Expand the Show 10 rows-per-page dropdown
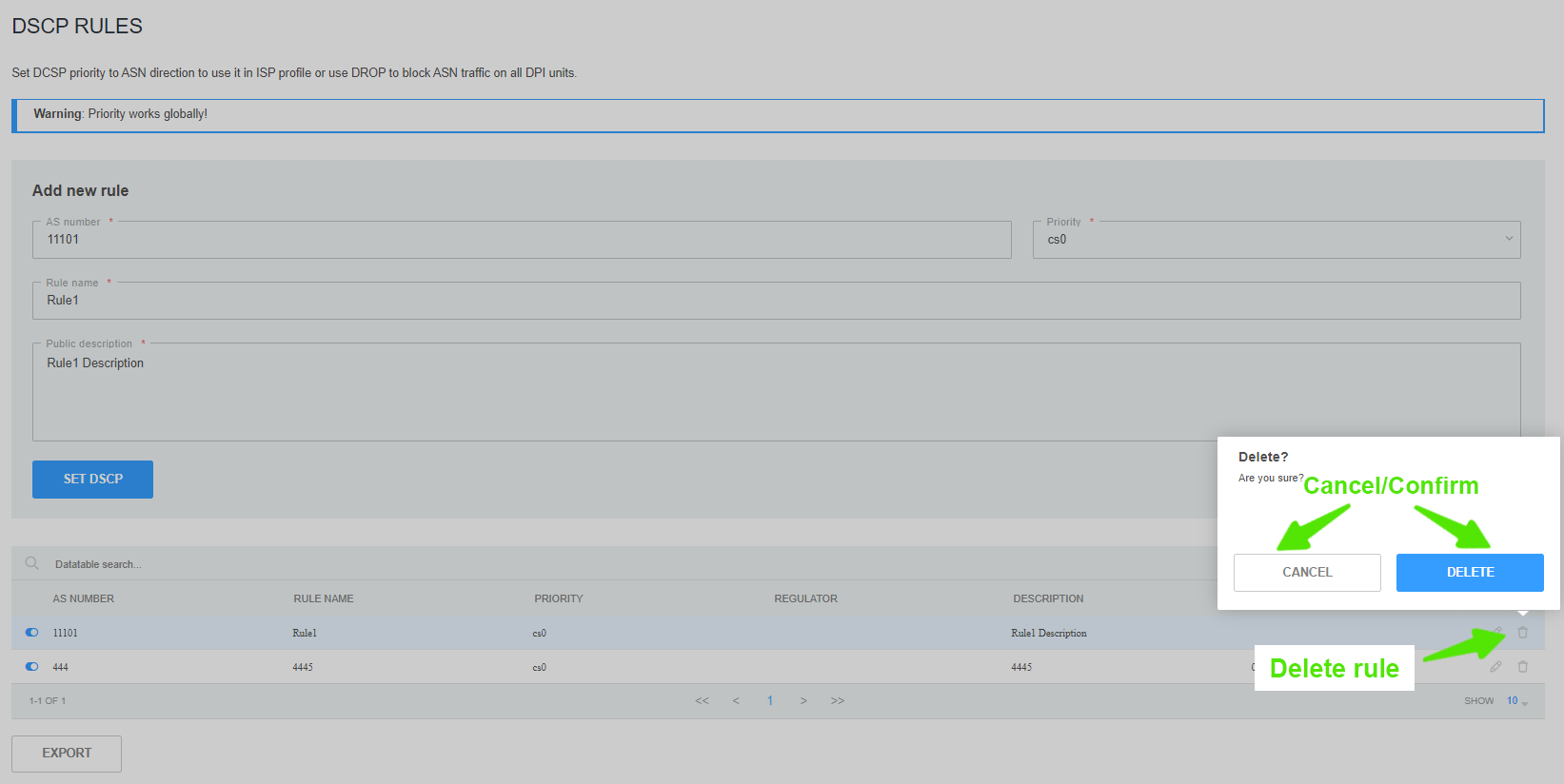Image resolution: width=1564 pixels, height=784 pixels. (1516, 701)
